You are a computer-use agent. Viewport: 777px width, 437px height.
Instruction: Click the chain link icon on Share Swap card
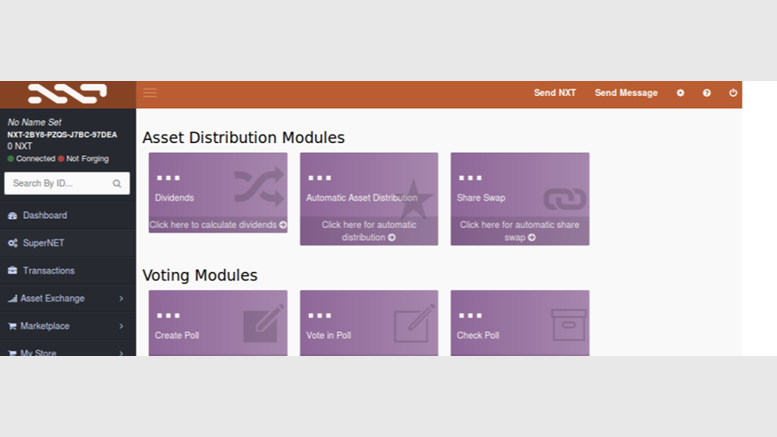(x=565, y=199)
